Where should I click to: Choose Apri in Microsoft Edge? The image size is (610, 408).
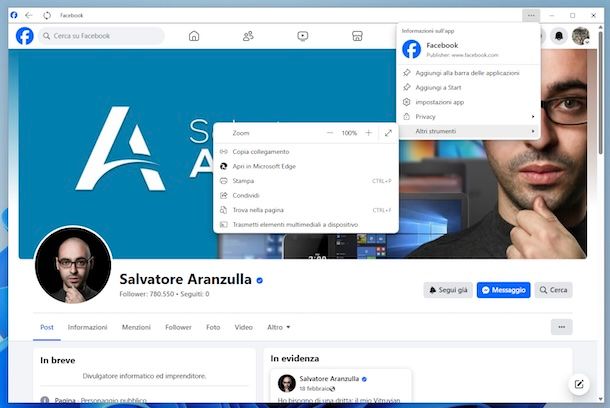pyautogui.click(x=264, y=166)
